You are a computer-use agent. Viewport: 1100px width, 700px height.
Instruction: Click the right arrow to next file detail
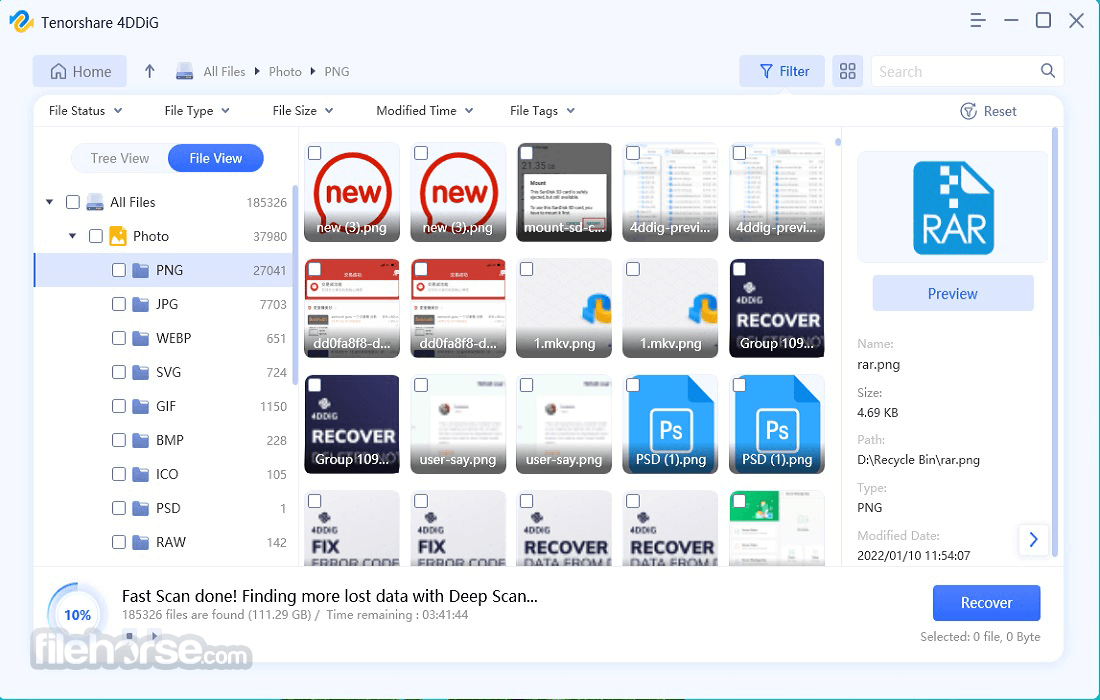click(1033, 539)
